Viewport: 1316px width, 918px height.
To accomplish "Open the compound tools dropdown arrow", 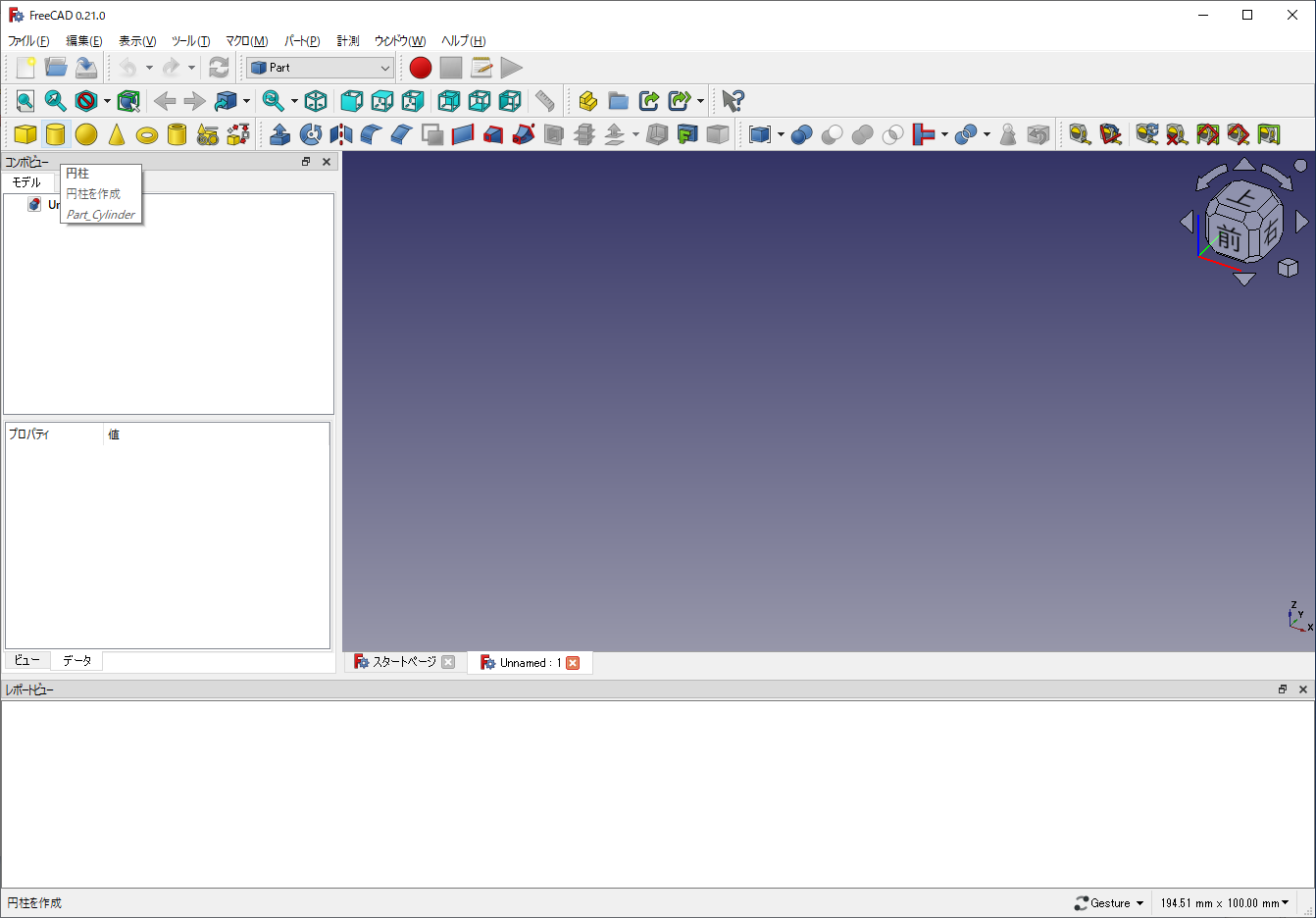I will click(781, 134).
